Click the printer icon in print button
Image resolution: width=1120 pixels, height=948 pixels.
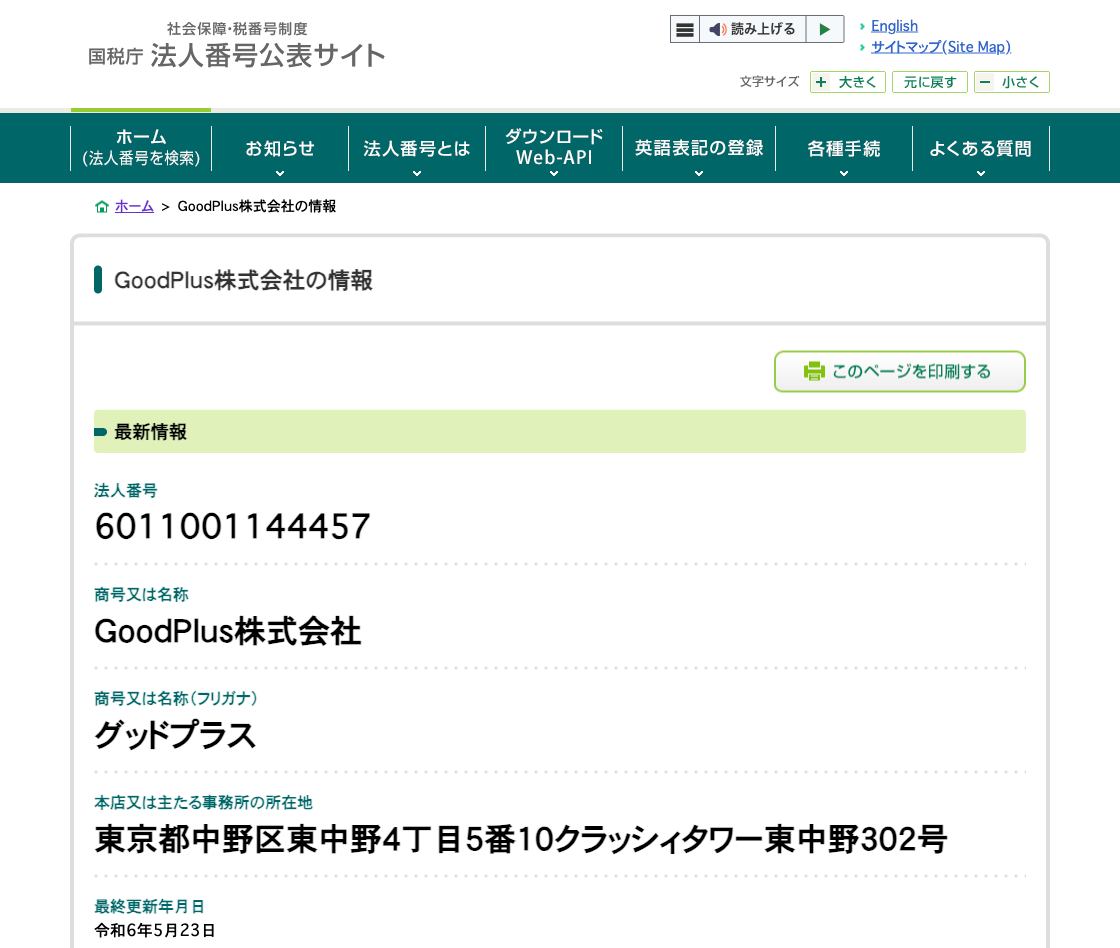(x=814, y=371)
